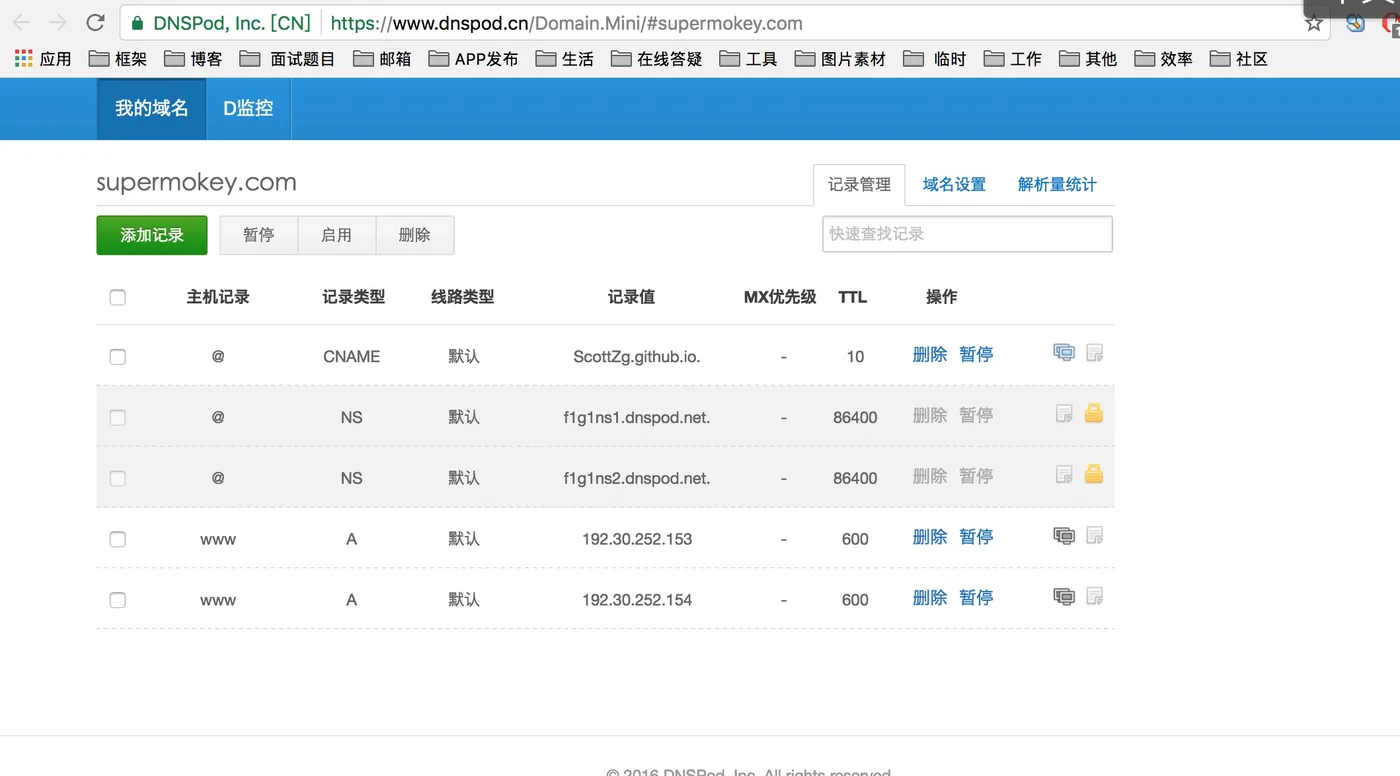Pause the 192.30.252.154 A record
This screenshot has width=1400, height=776.
(x=976, y=598)
